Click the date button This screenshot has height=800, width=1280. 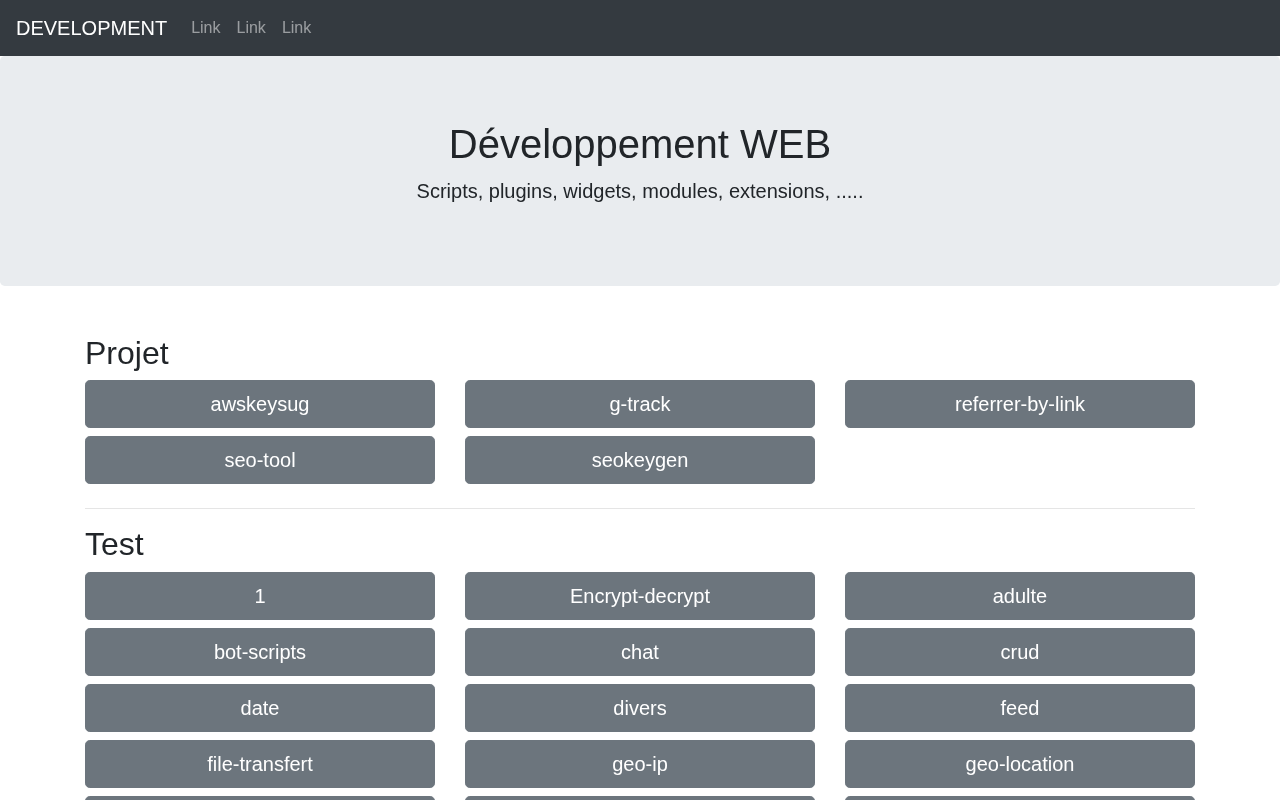(260, 708)
